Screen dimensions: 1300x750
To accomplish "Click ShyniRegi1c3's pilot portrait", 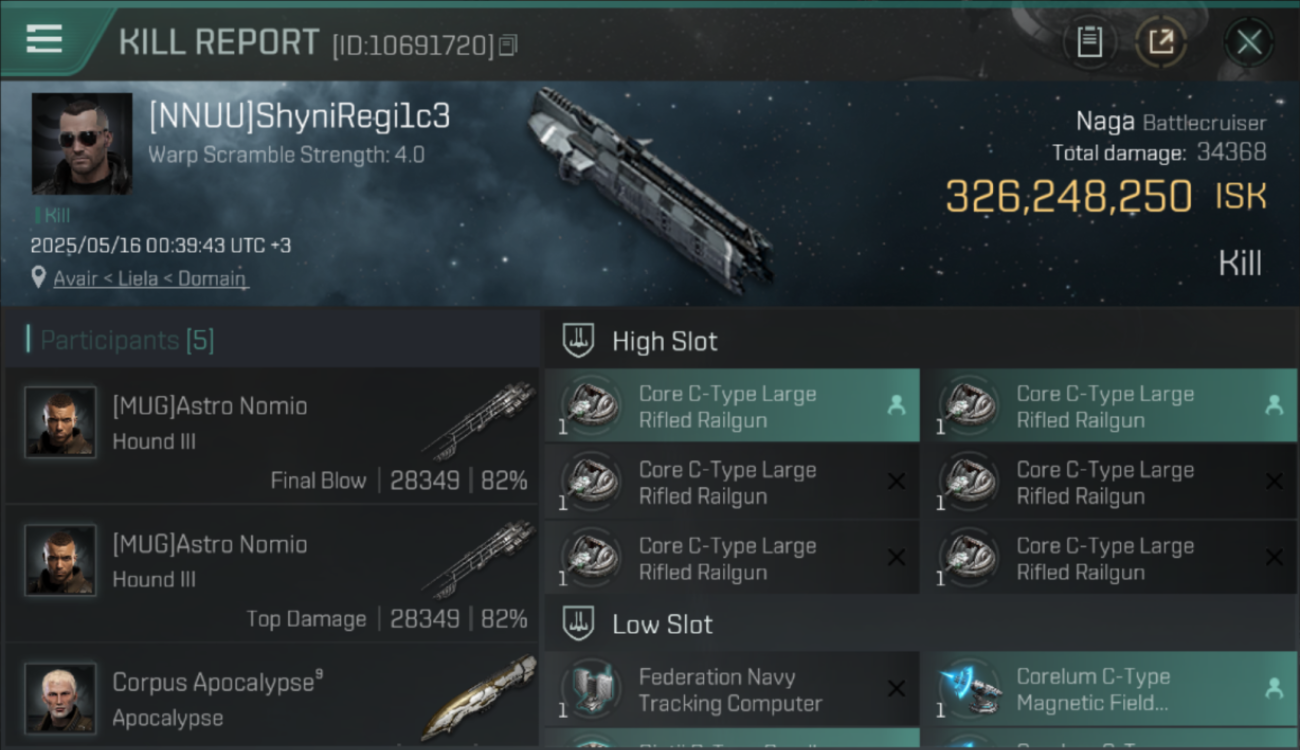I will (82, 144).
